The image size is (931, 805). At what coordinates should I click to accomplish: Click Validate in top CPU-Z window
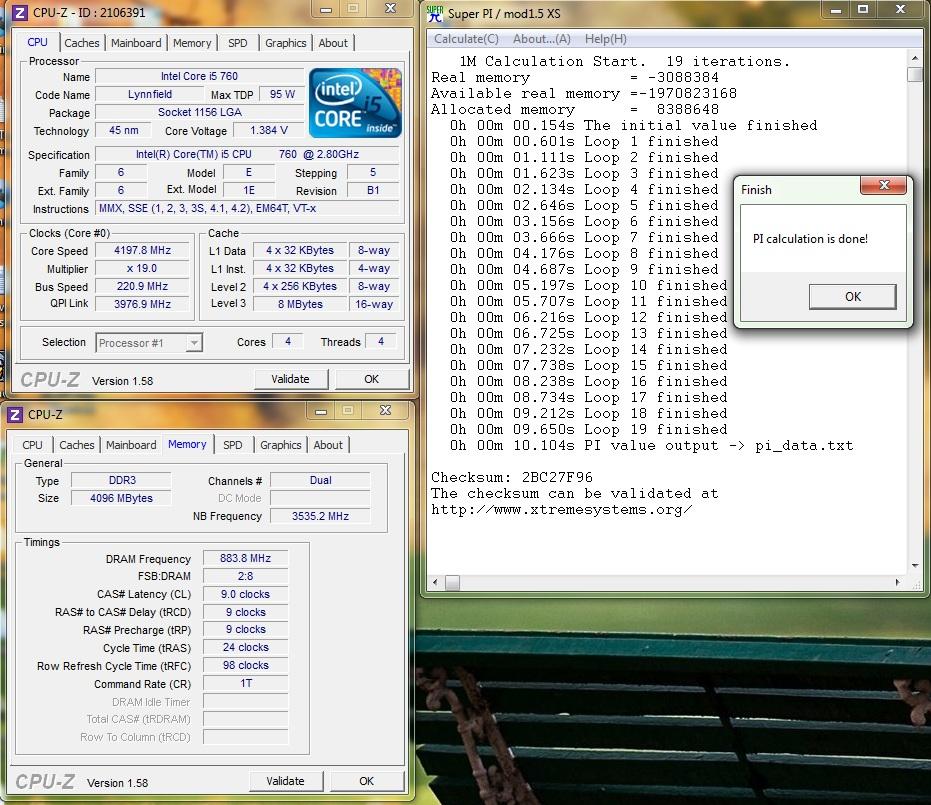click(290, 379)
